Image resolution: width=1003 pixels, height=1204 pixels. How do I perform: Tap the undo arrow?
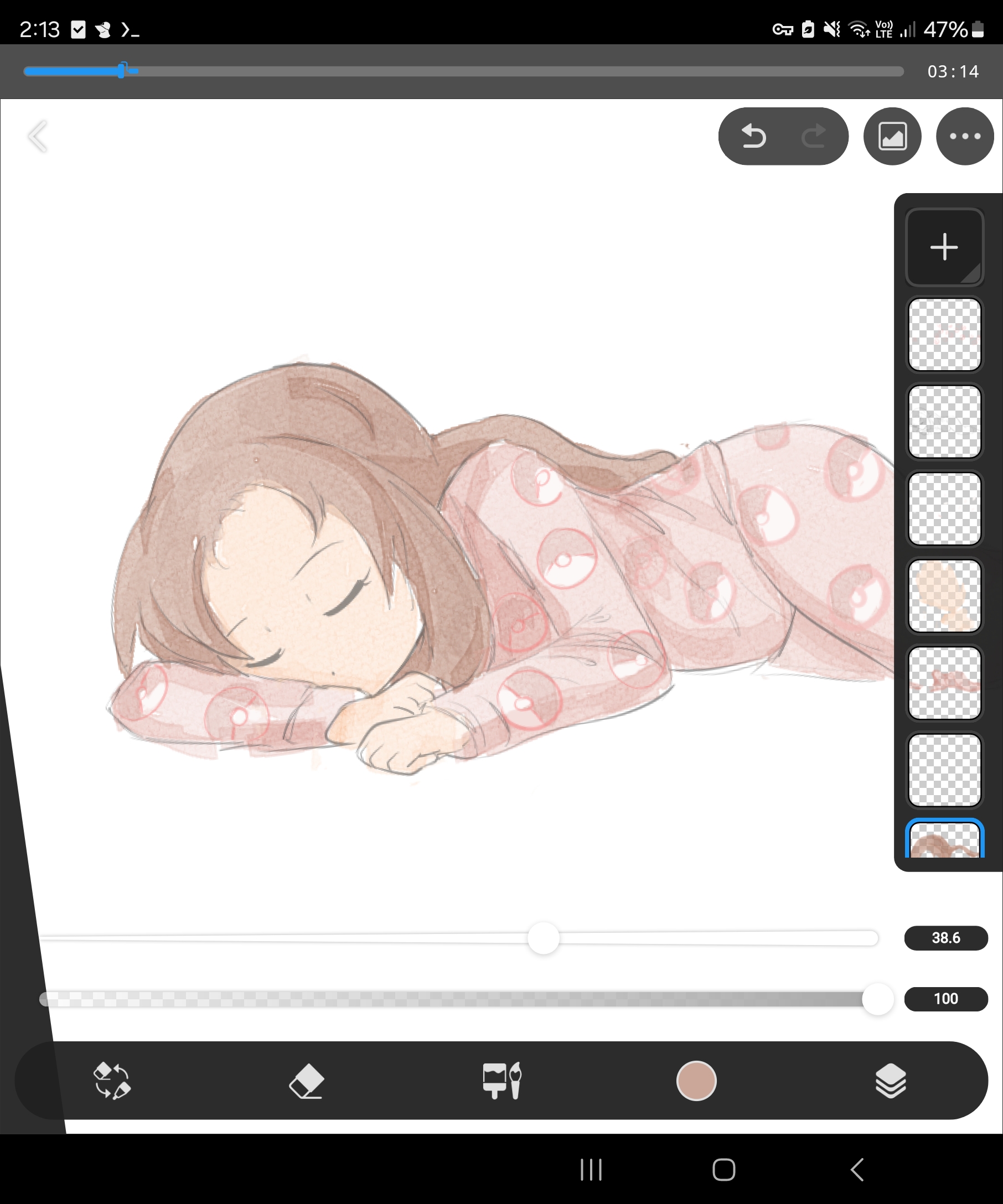(753, 137)
